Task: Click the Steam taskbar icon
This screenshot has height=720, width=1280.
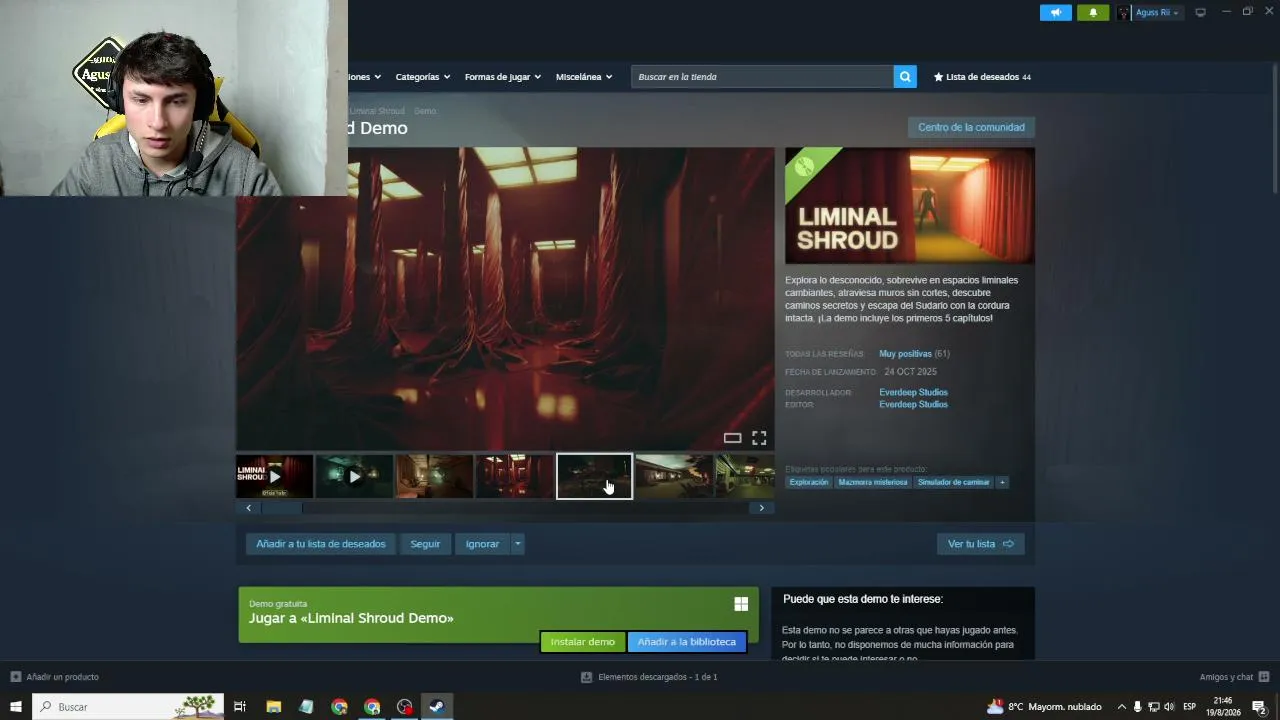Action: [437, 707]
